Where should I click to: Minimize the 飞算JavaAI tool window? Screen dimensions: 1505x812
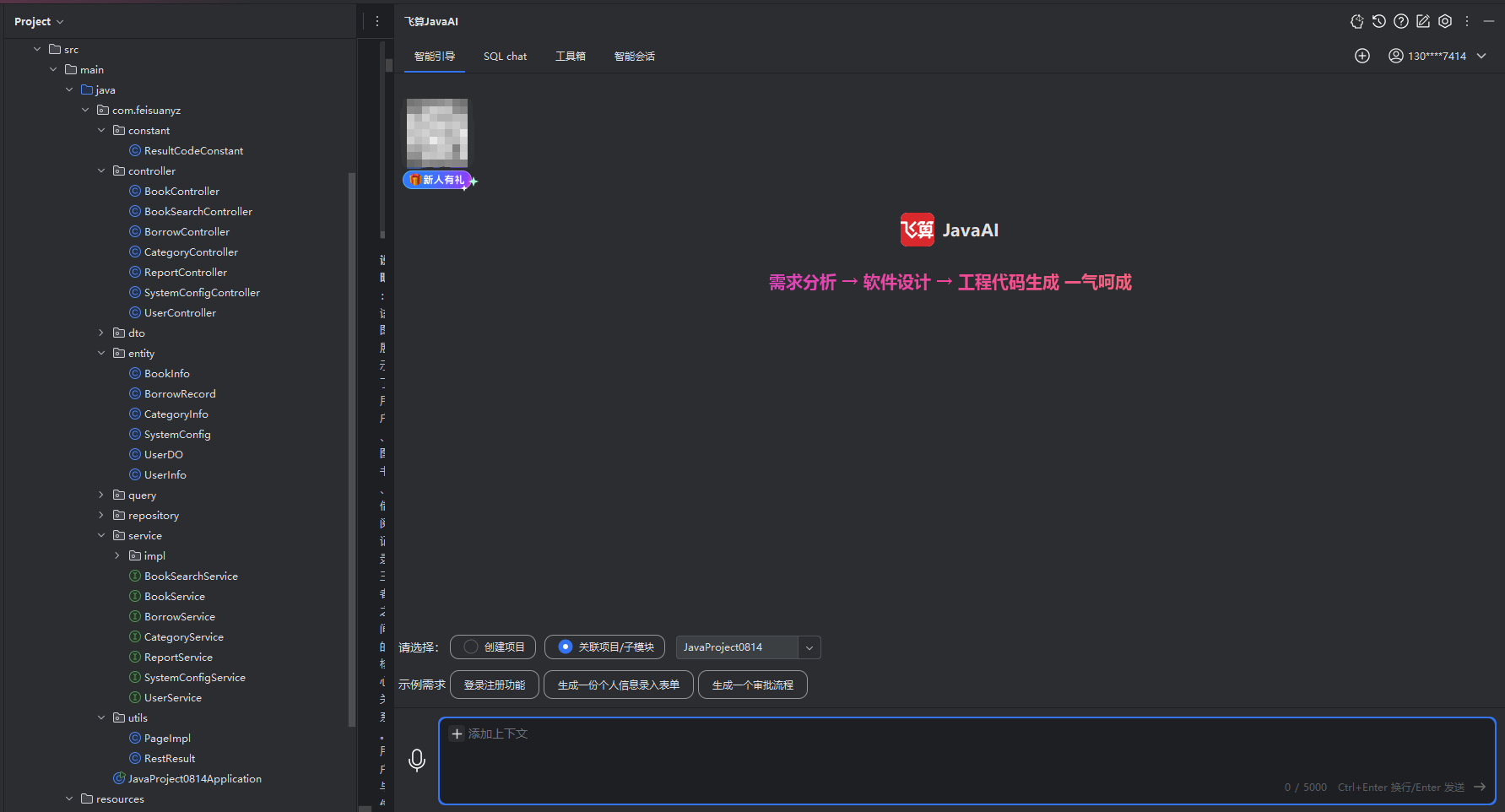[x=1489, y=21]
